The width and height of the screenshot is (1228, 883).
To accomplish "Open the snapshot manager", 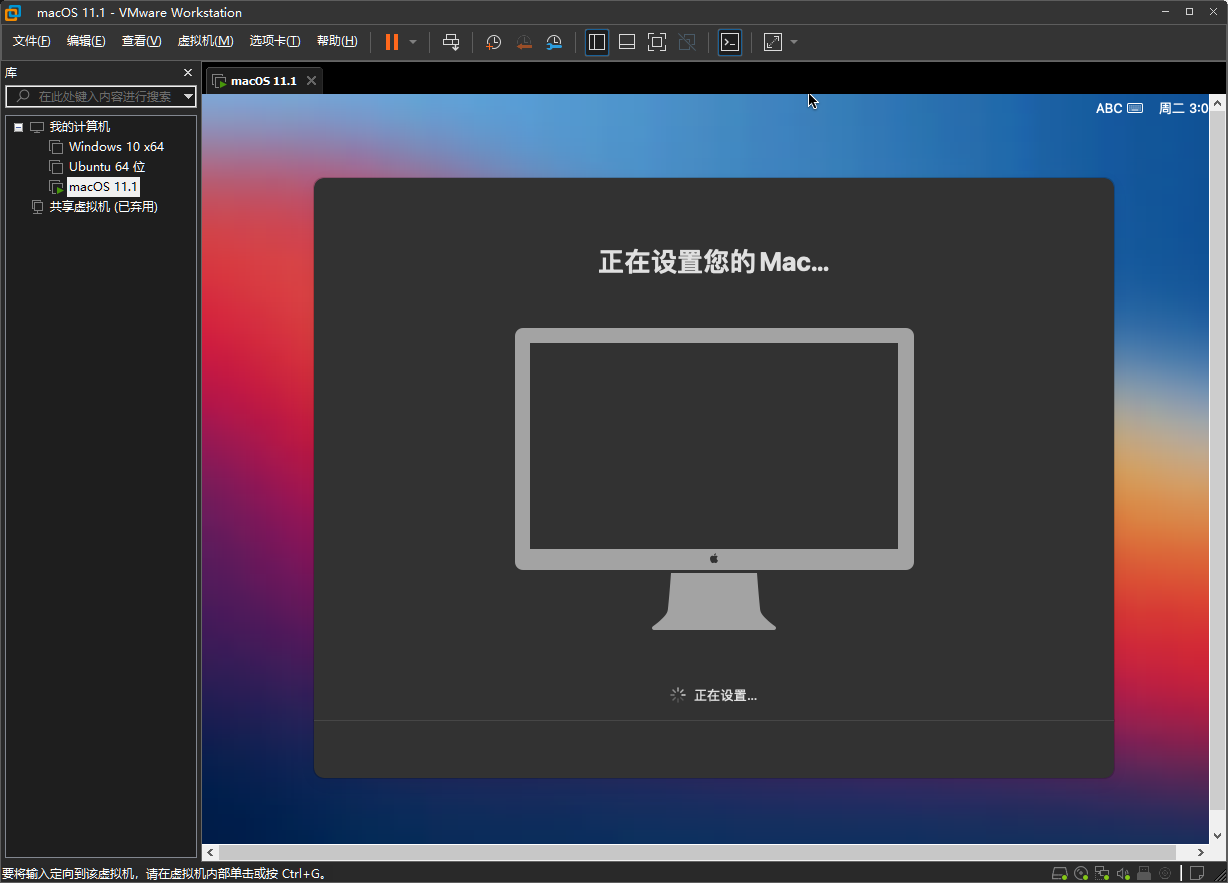I will [x=554, y=42].
